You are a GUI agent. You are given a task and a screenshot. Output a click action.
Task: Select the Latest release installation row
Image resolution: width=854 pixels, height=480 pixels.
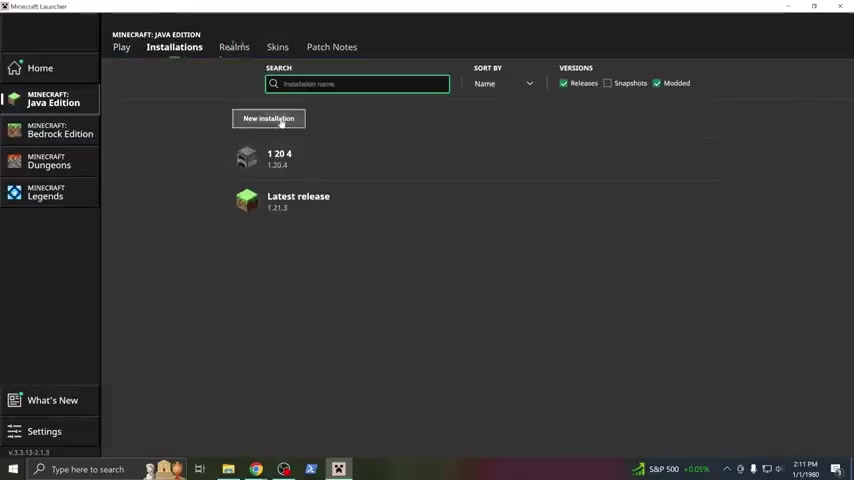pos(476,201)
